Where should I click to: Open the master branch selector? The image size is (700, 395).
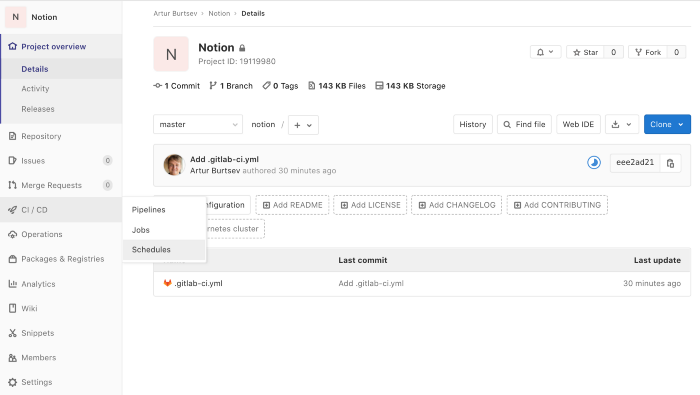[198, 125]
